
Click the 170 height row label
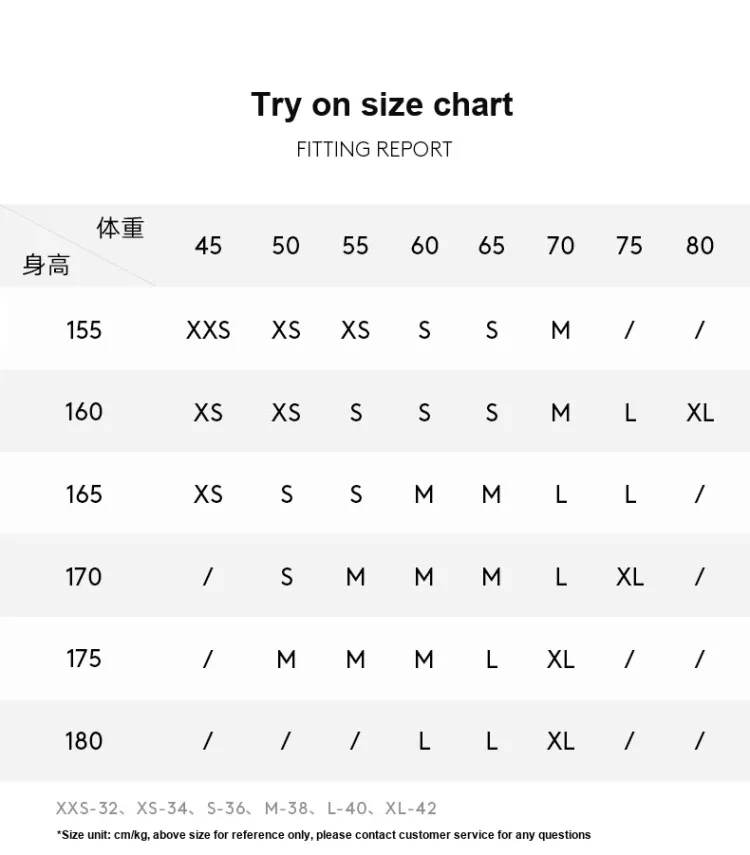click(x=84, y=576)
